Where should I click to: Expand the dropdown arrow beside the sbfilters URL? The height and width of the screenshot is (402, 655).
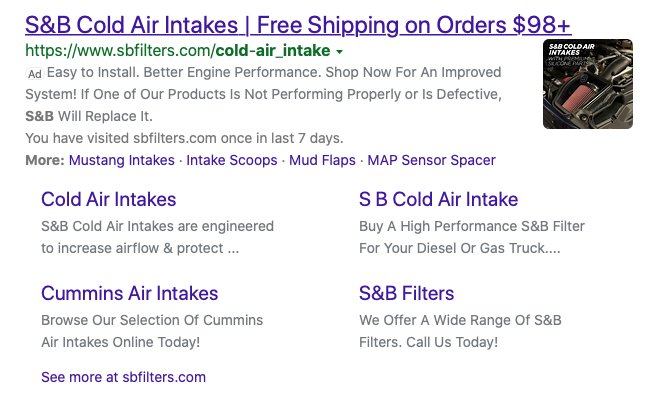pyautogui.click(x=340, y=52)
